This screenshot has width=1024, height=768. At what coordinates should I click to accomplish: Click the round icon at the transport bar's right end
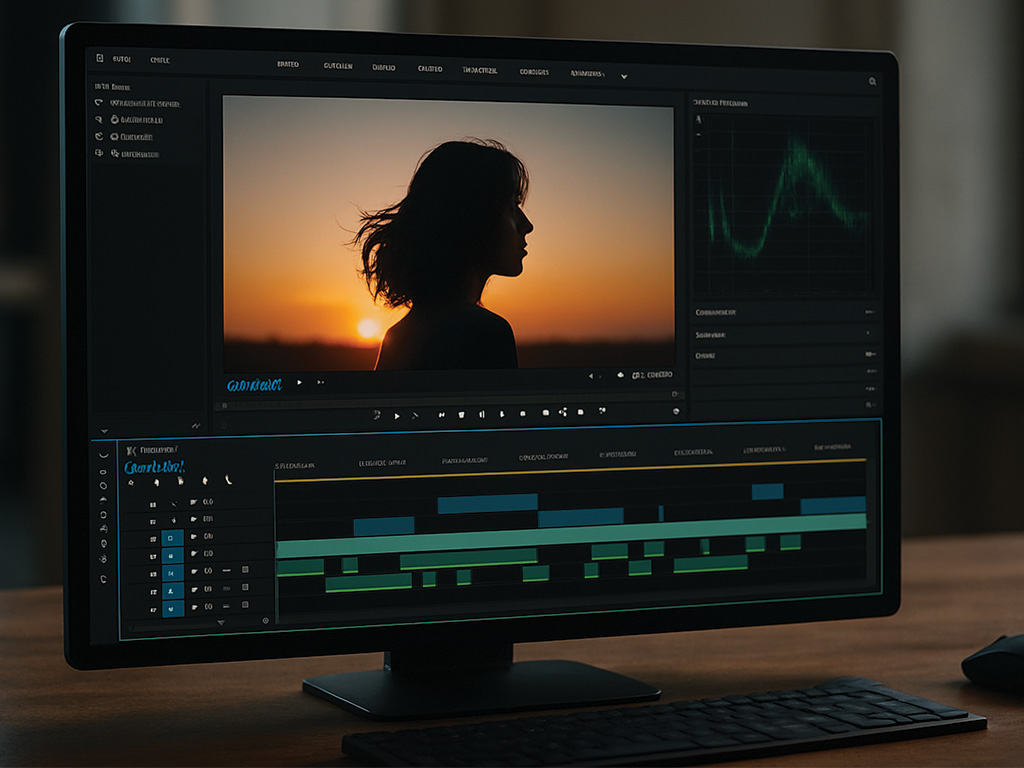676,411
